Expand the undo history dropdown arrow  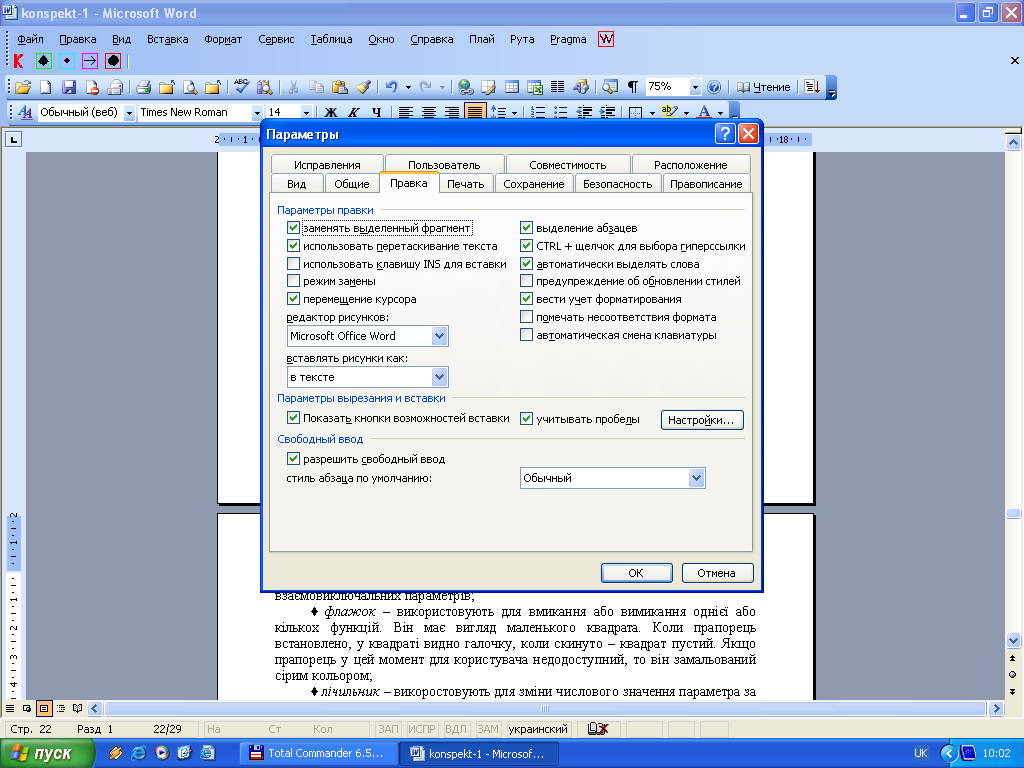408,87
